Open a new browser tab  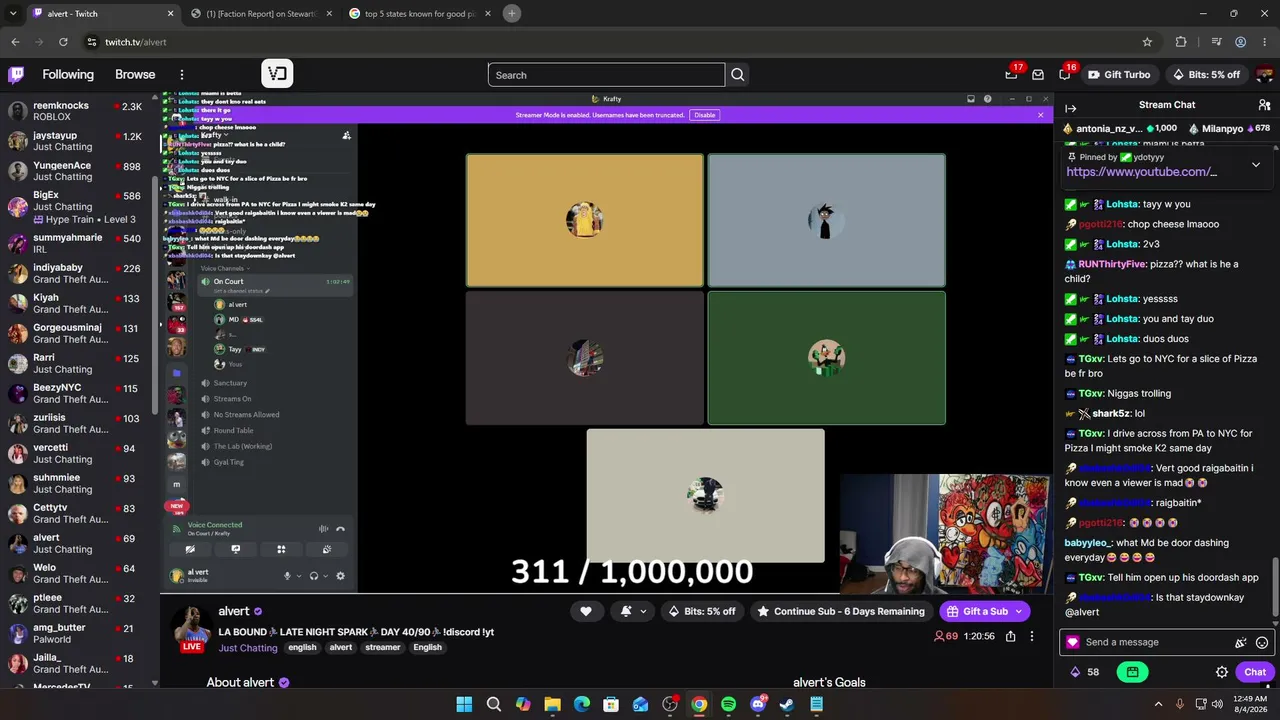coord(512,13)
